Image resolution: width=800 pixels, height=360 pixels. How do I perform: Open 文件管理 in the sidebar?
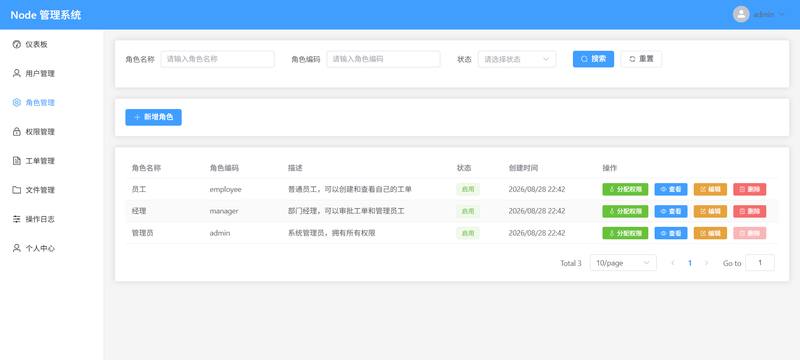[52, 190]
